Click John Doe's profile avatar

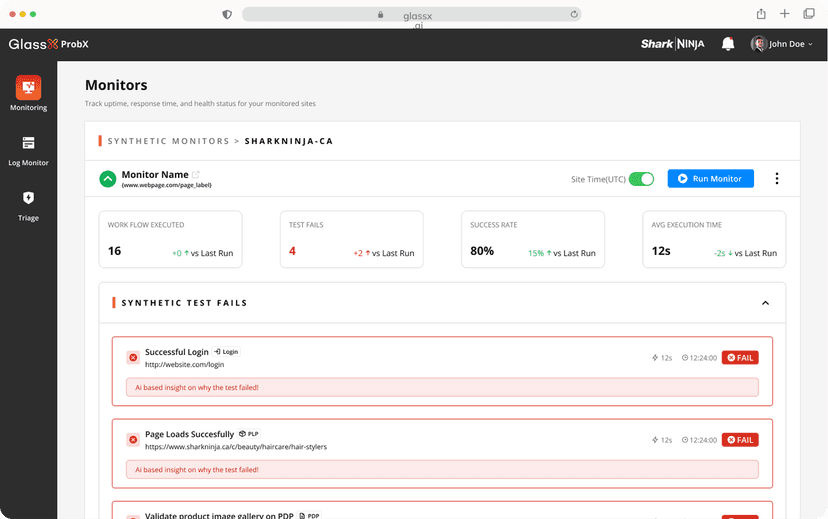click(759, 44)
